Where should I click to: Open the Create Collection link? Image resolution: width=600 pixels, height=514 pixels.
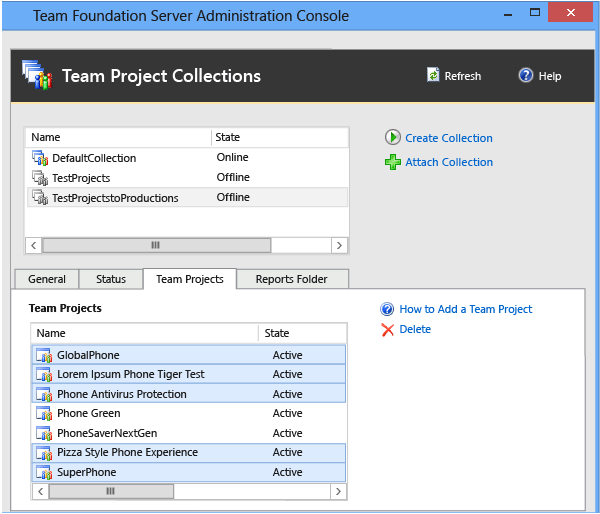click(448, 138)
